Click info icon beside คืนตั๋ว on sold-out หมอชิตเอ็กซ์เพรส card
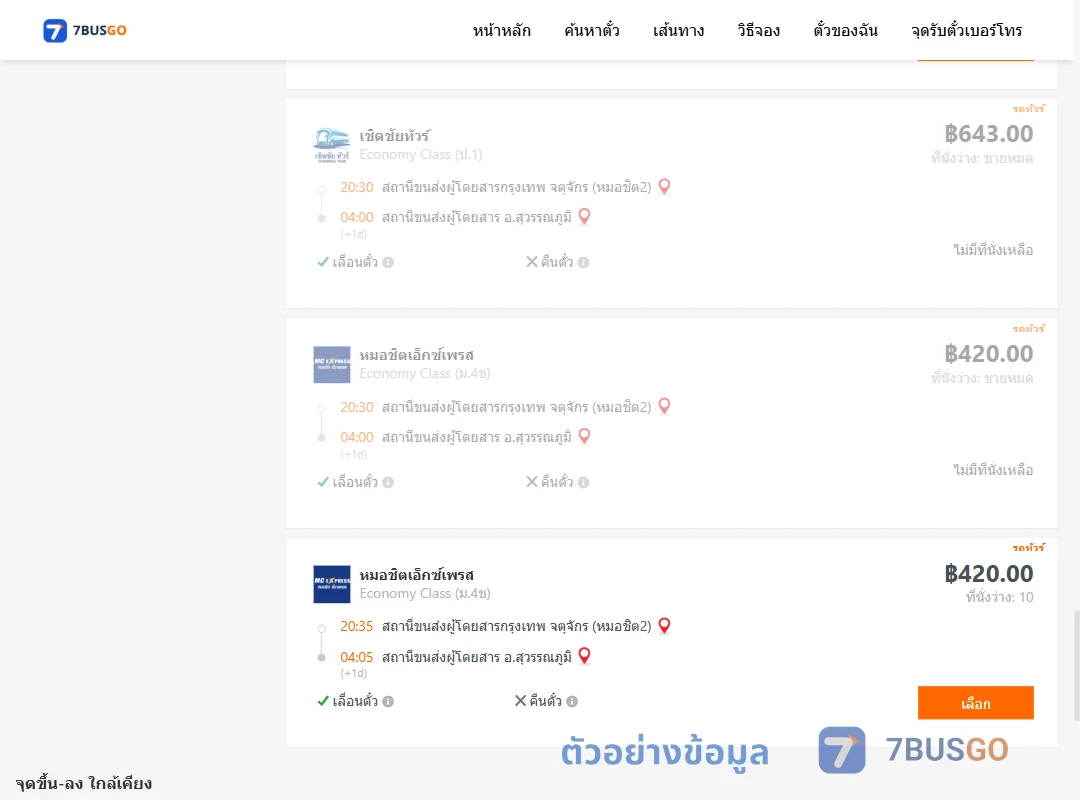Viewport: 1080px width, 800px height. pos(583,482)
